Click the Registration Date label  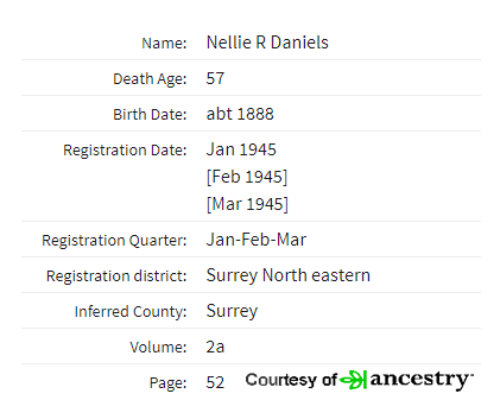click(x=125, y=150)
